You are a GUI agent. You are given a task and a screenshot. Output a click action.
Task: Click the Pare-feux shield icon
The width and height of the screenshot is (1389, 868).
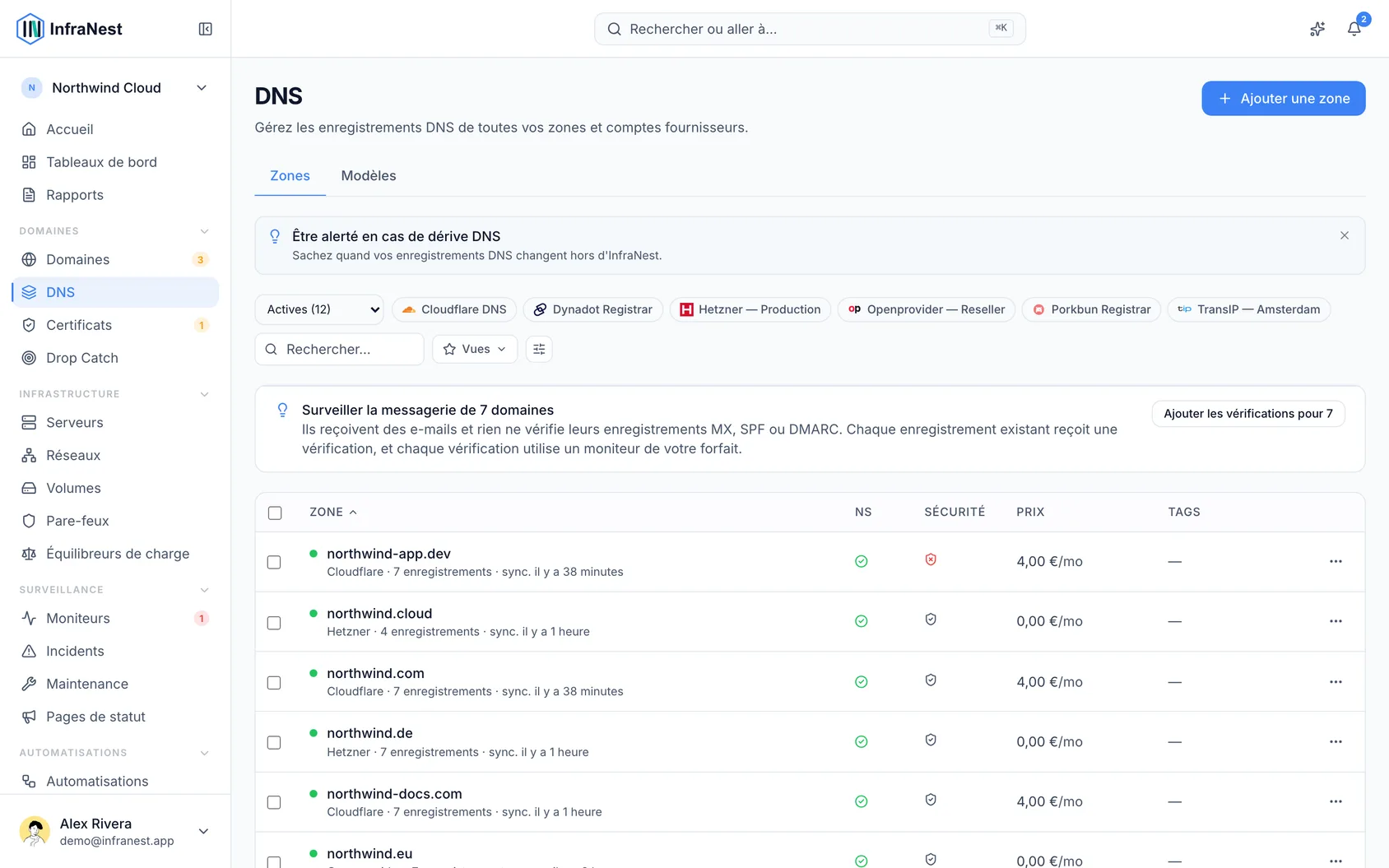(29, 521)
